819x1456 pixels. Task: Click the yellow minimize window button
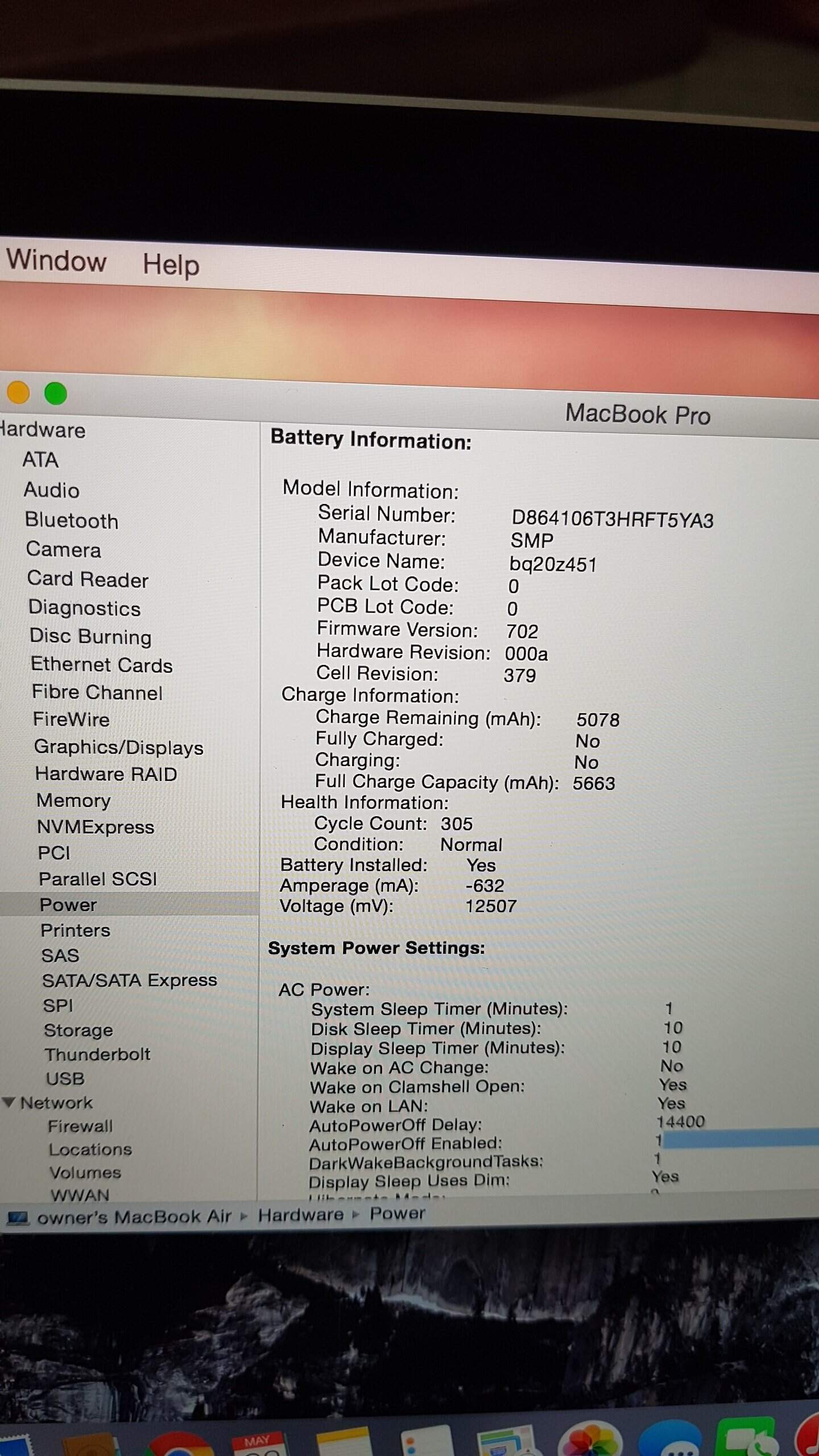click(x=18, y=392)
